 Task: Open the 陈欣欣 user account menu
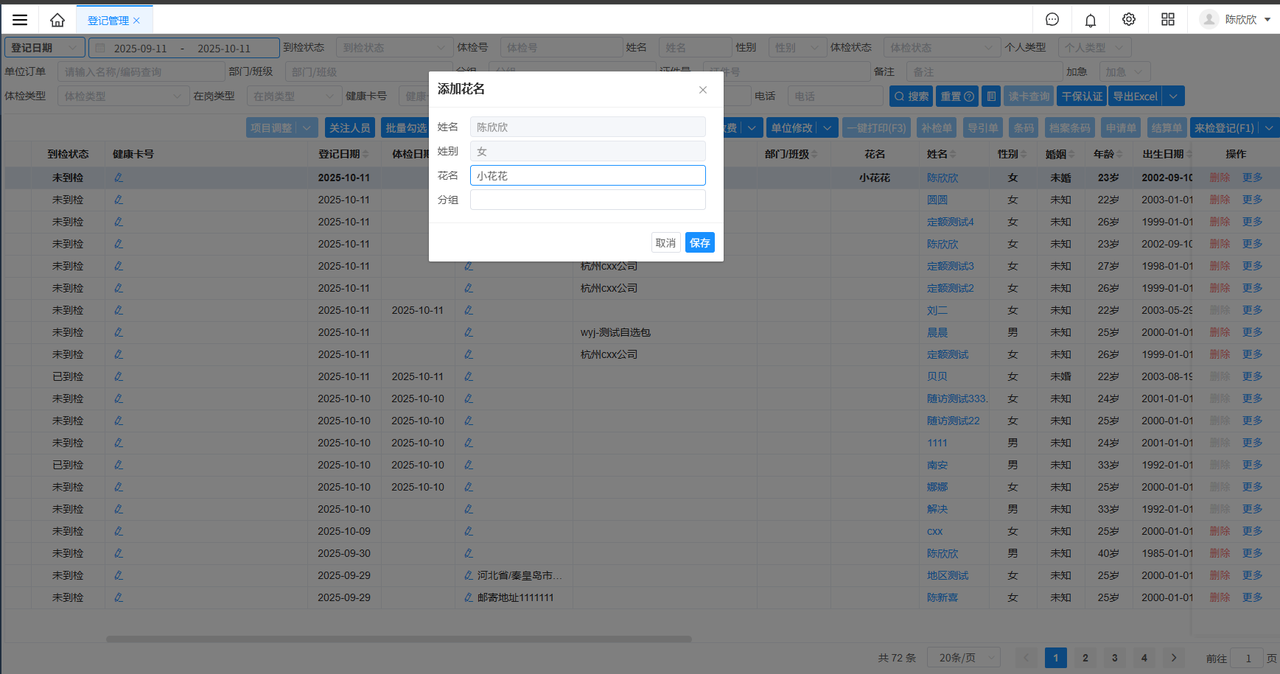coord(1240,20)
